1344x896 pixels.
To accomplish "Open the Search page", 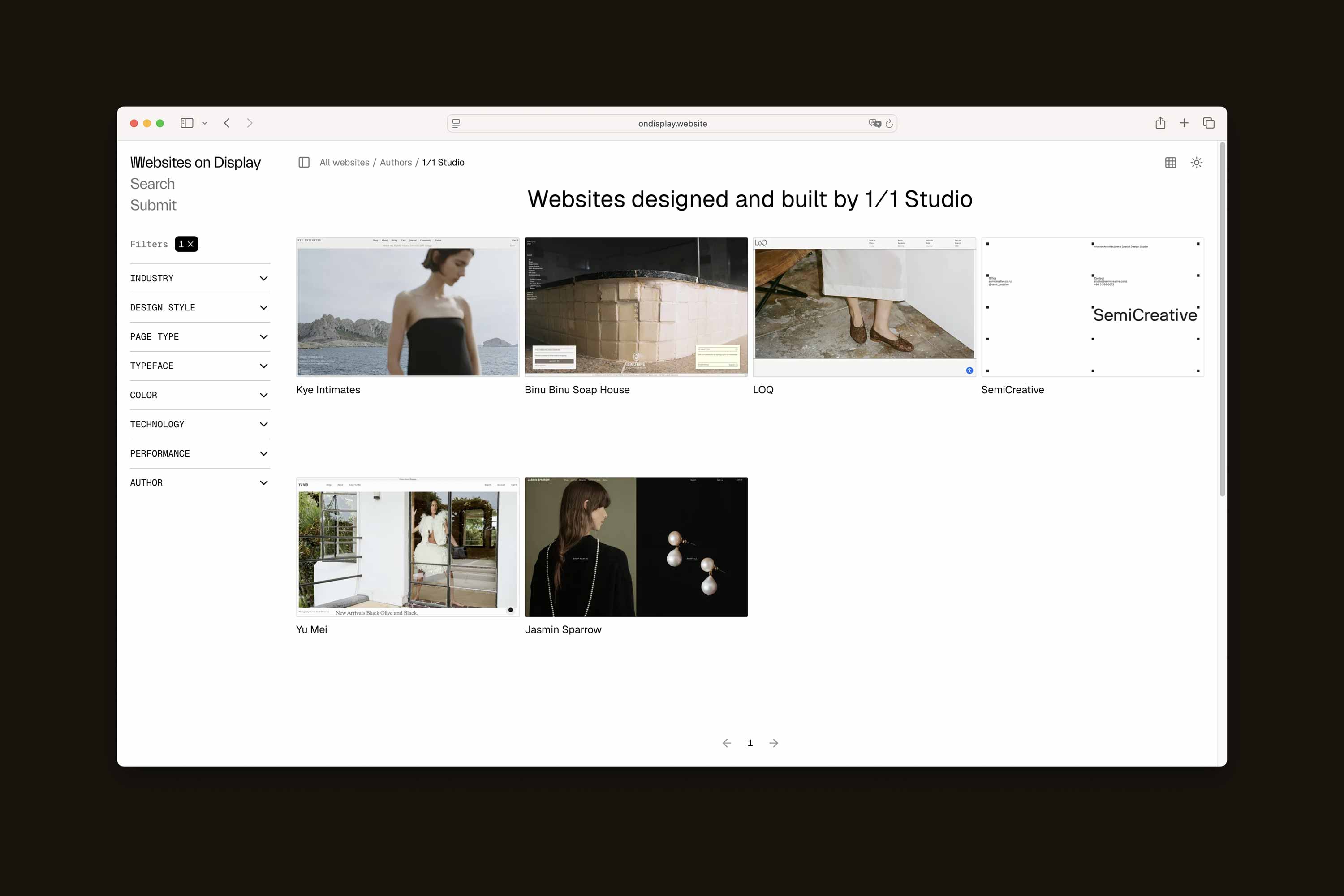I will (153, 183).
